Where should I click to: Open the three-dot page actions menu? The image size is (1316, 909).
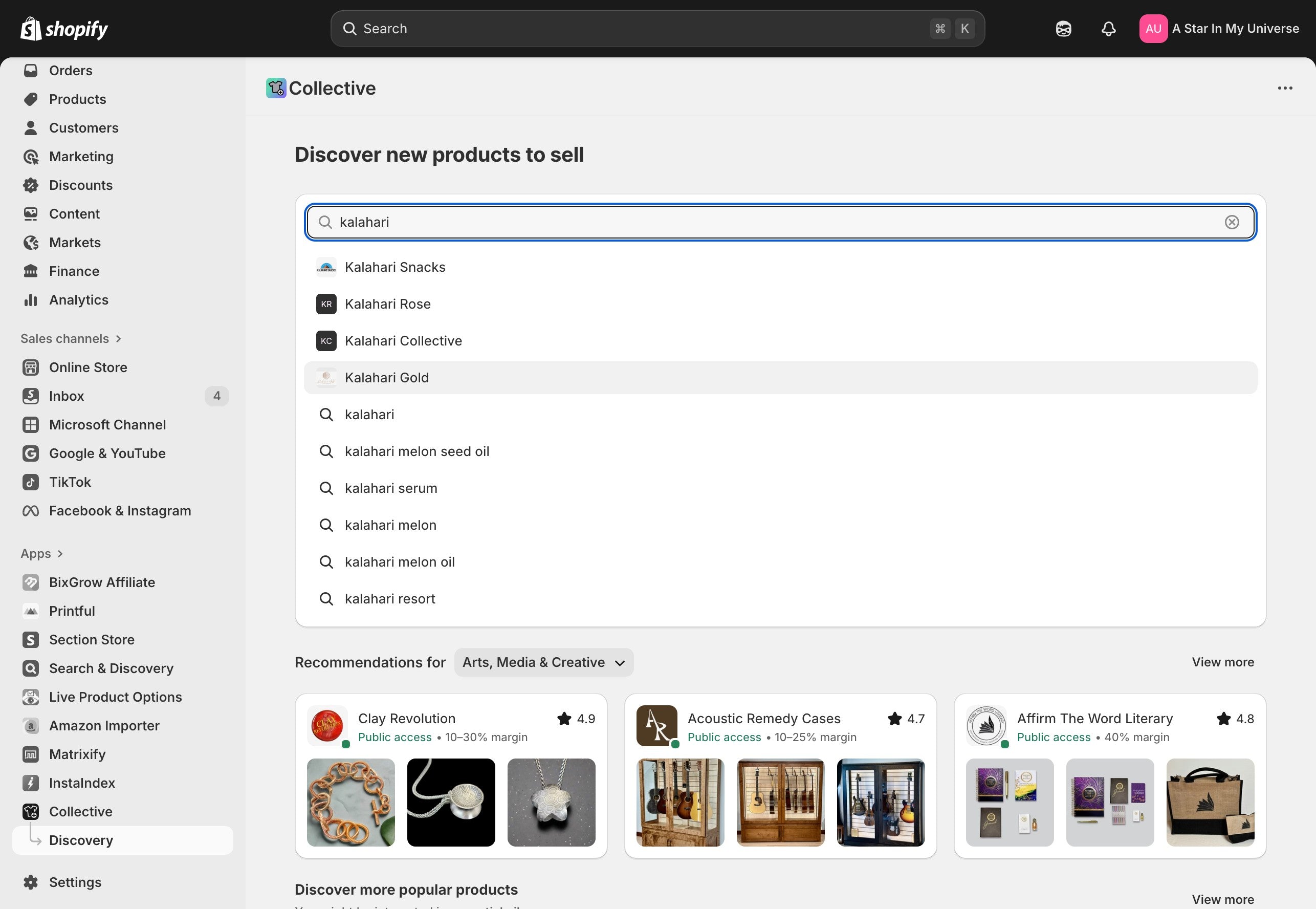click(x=1285, y=88)
